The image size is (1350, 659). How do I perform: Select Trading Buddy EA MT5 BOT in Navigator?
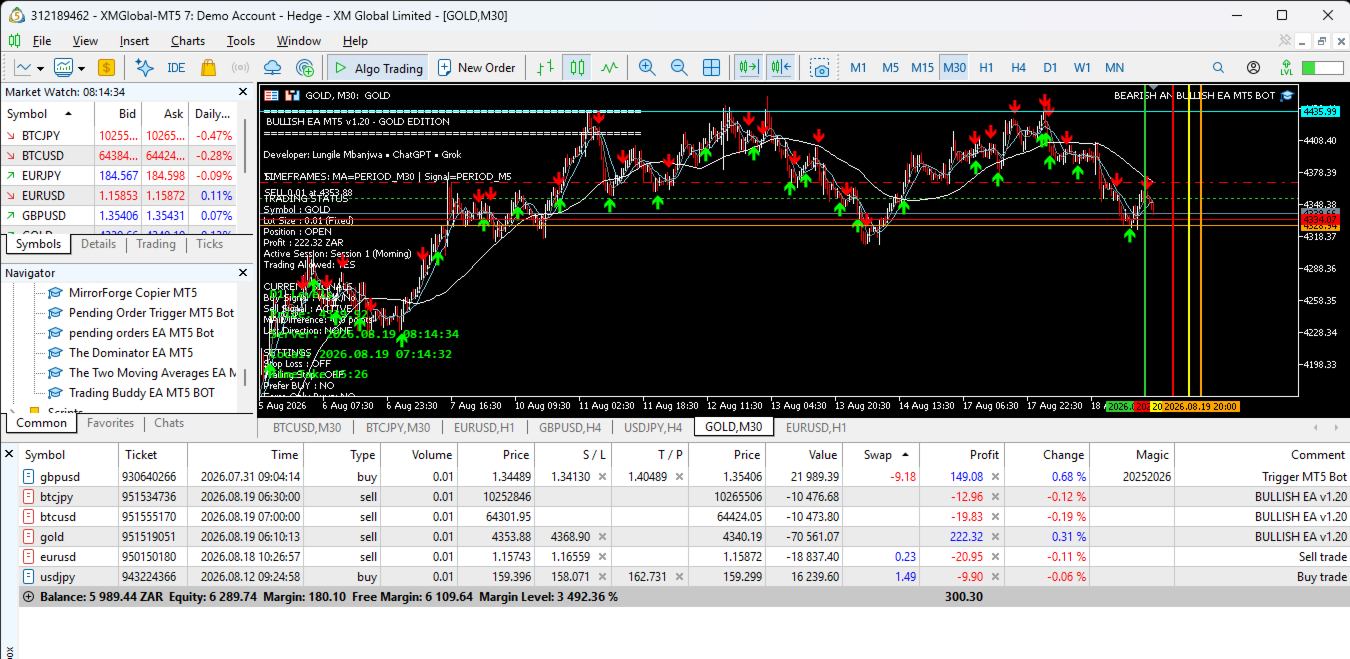pos(142,393)
